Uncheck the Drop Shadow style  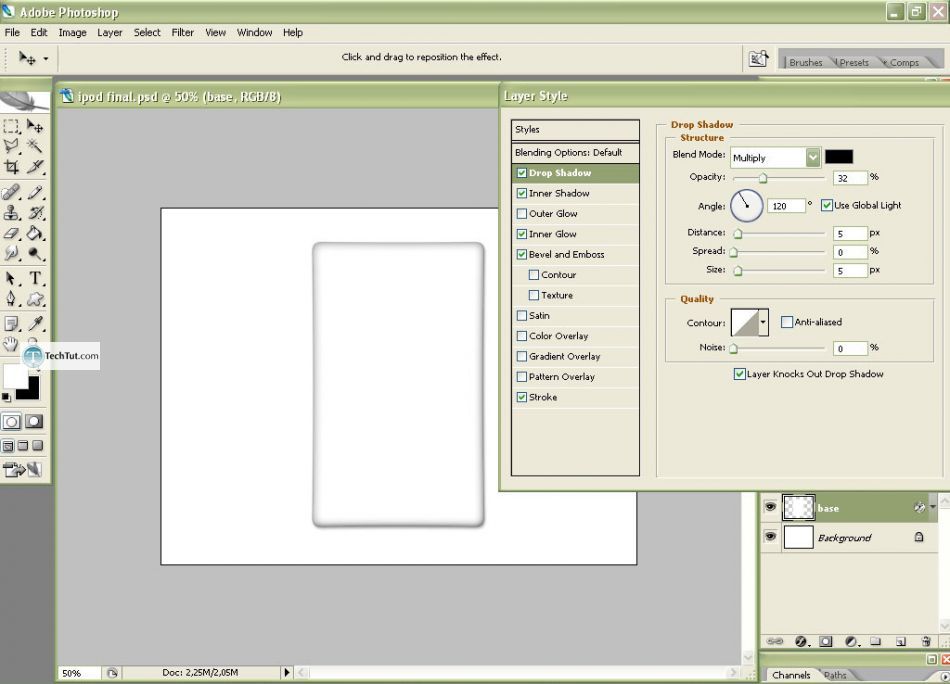(522, 173)
